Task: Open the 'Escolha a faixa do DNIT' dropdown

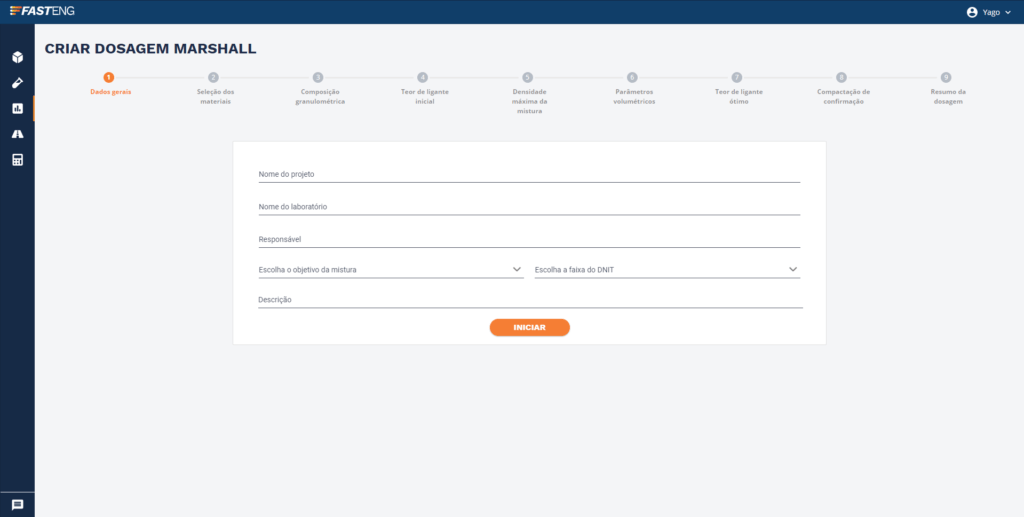Action: (667, 270)
